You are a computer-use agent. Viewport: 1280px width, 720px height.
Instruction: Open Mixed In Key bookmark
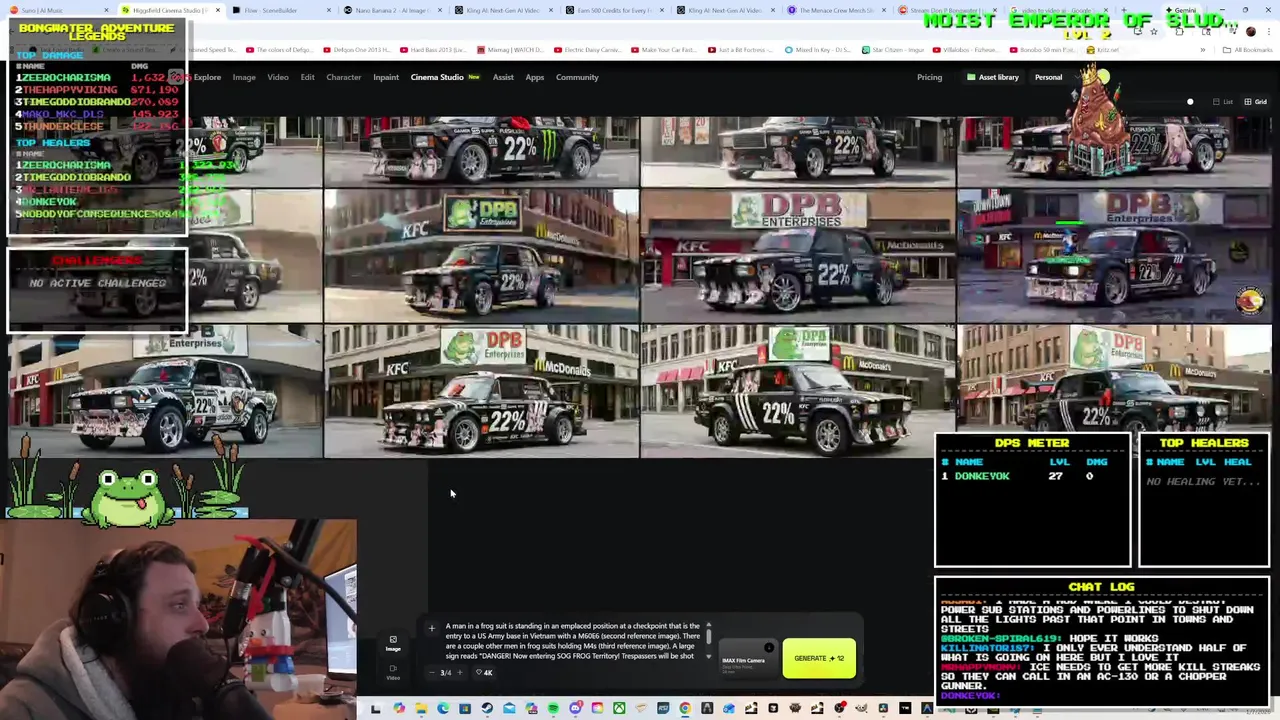click(x=817, y=50)
